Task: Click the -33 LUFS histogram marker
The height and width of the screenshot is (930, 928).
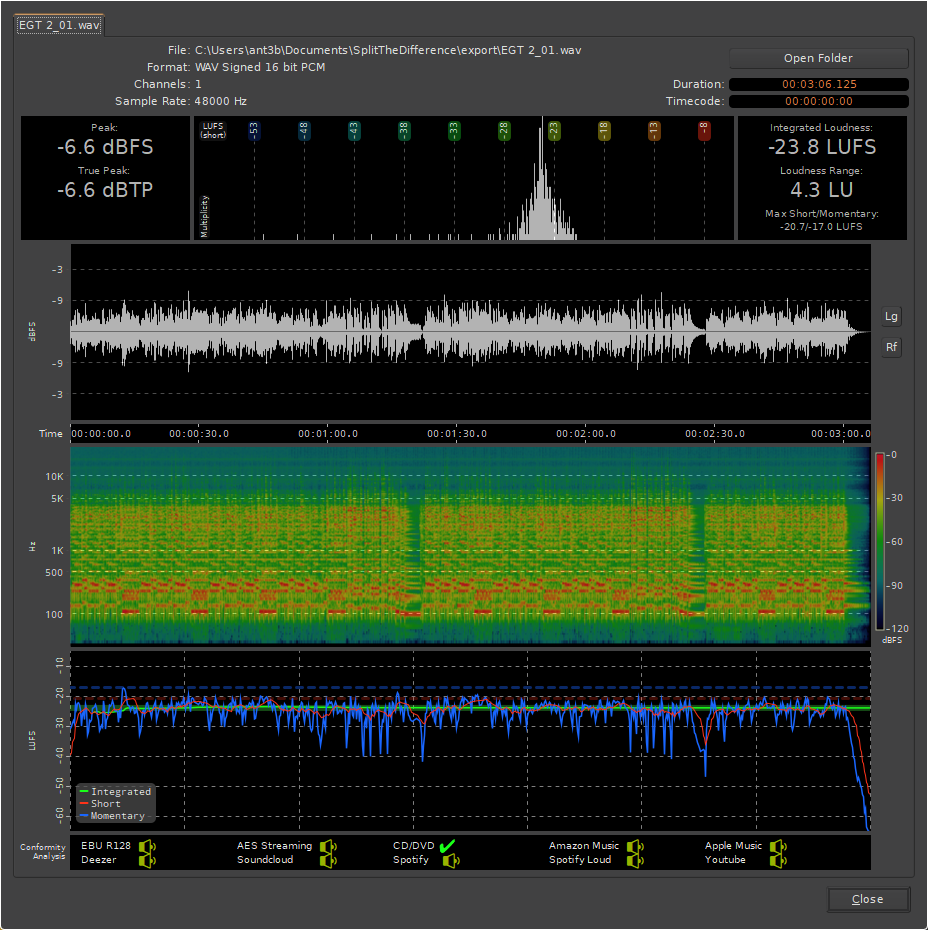Action: coord(454,130)
